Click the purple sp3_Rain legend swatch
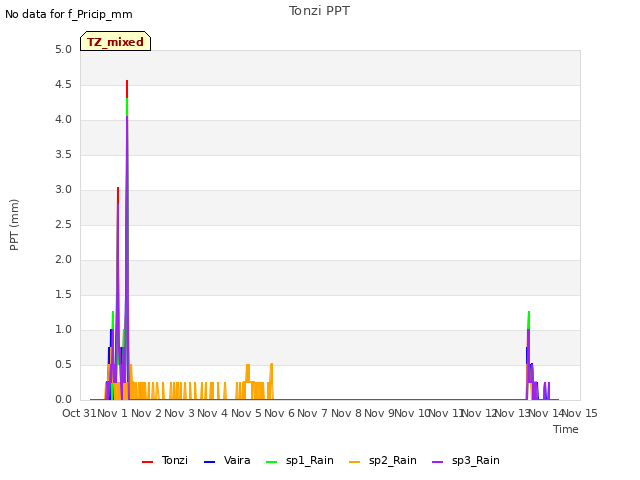 [x=438, y=462]
